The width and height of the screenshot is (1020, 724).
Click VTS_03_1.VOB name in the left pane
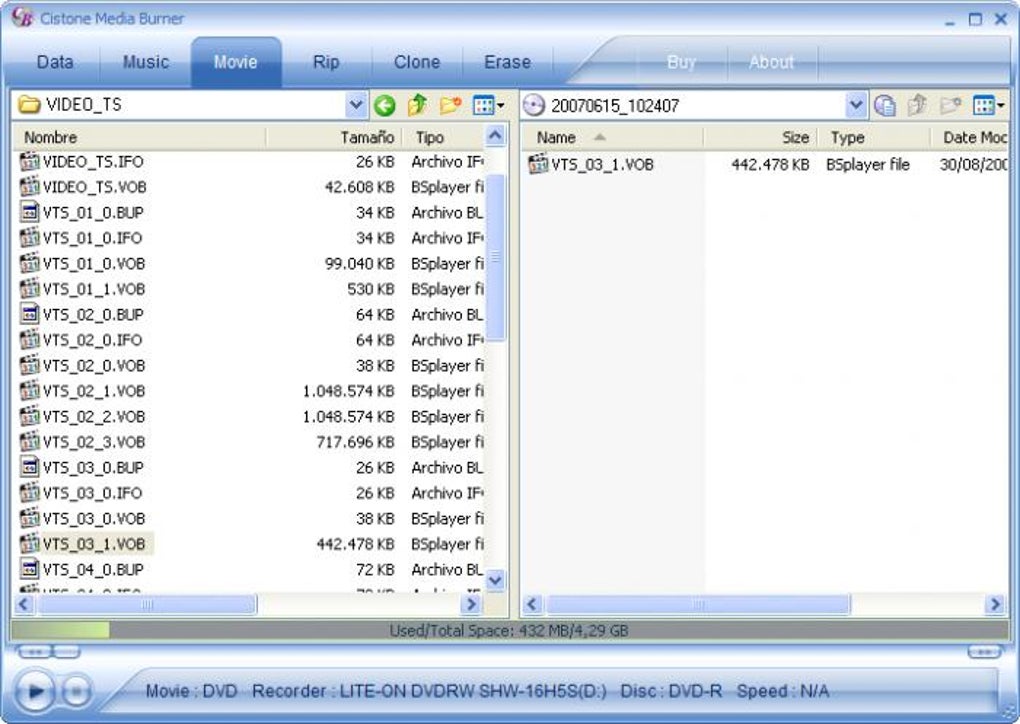pyautogui.click(x=94, y=544)
